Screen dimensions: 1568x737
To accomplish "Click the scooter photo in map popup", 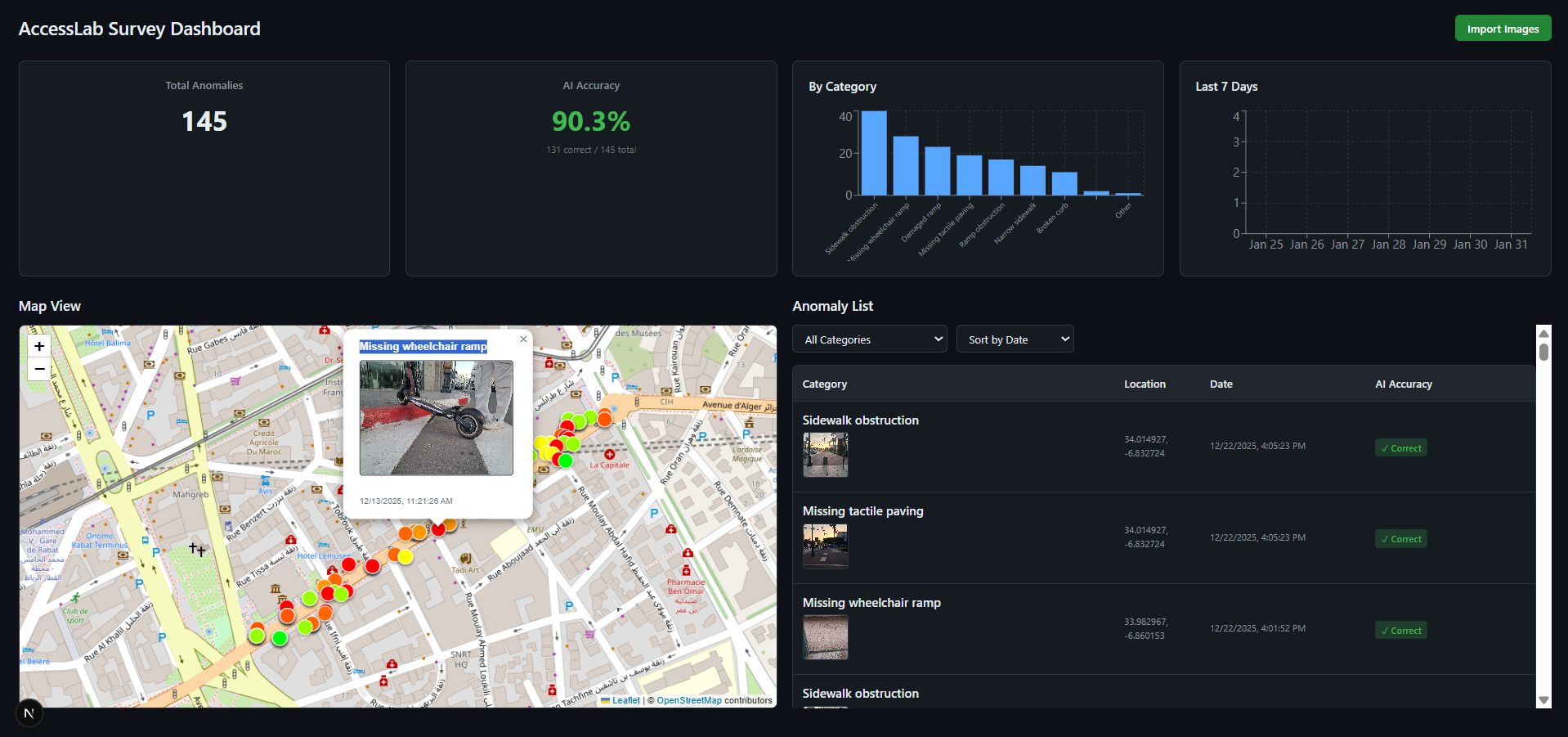I will [x=436, y=418].
